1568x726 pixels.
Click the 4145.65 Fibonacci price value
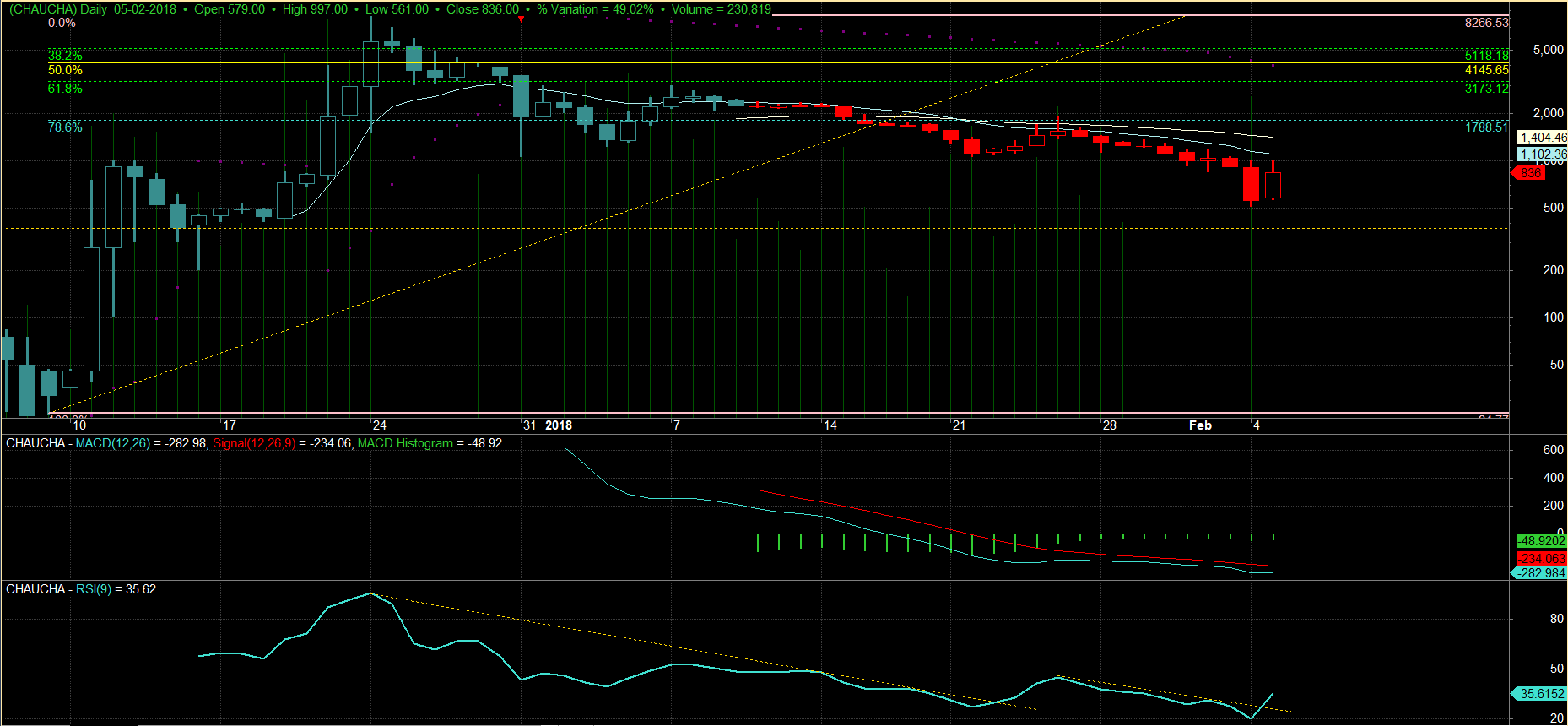pos(1486,70)
